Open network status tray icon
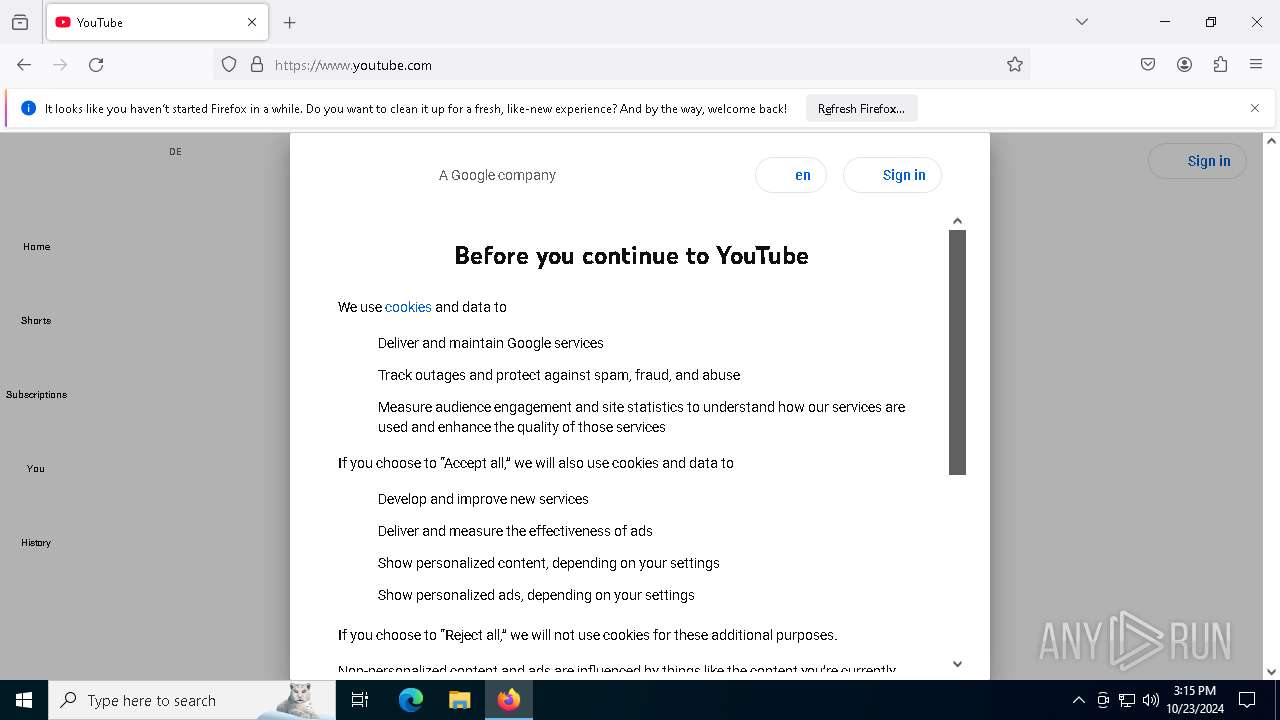This screenshot has height=720, width=1280. click(1127, 700)
